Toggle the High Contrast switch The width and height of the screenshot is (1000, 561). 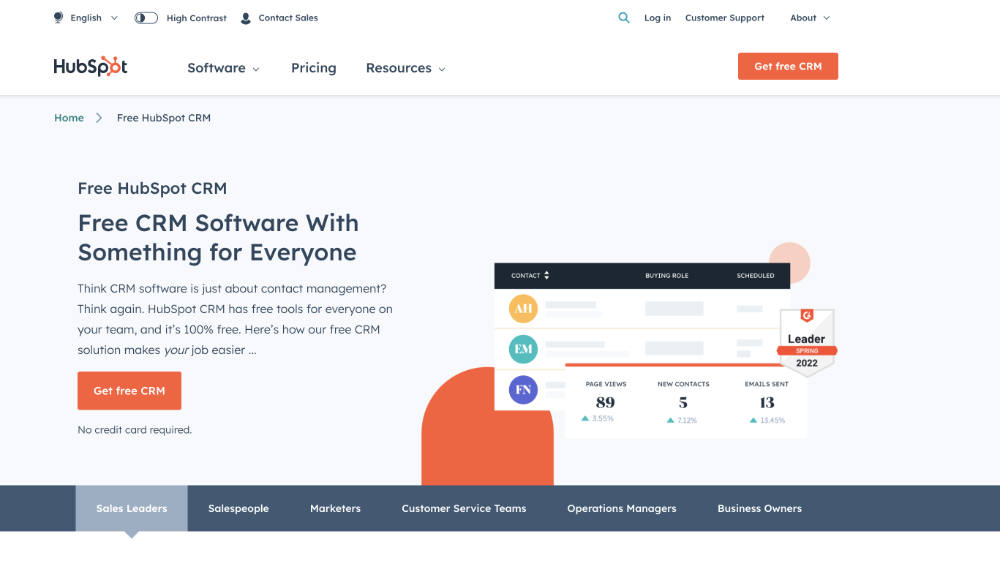[146, 18]
